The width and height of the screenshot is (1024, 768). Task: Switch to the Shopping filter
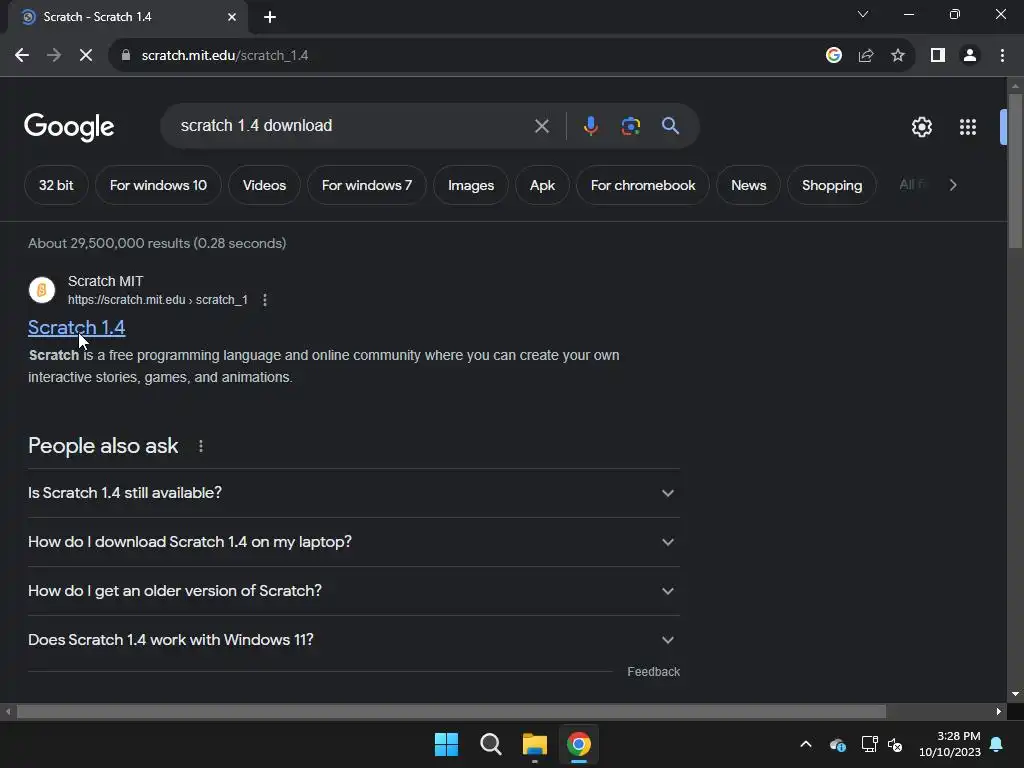pyautogui.click(x=832, y=185)
